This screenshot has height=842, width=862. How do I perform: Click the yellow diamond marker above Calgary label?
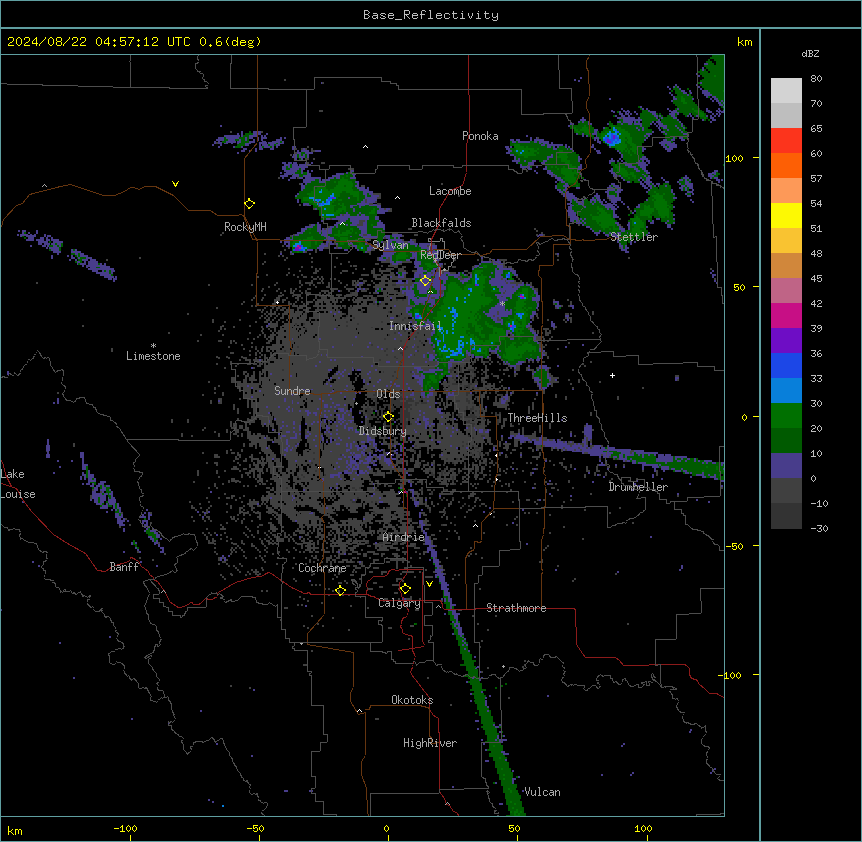click(405, 589)
